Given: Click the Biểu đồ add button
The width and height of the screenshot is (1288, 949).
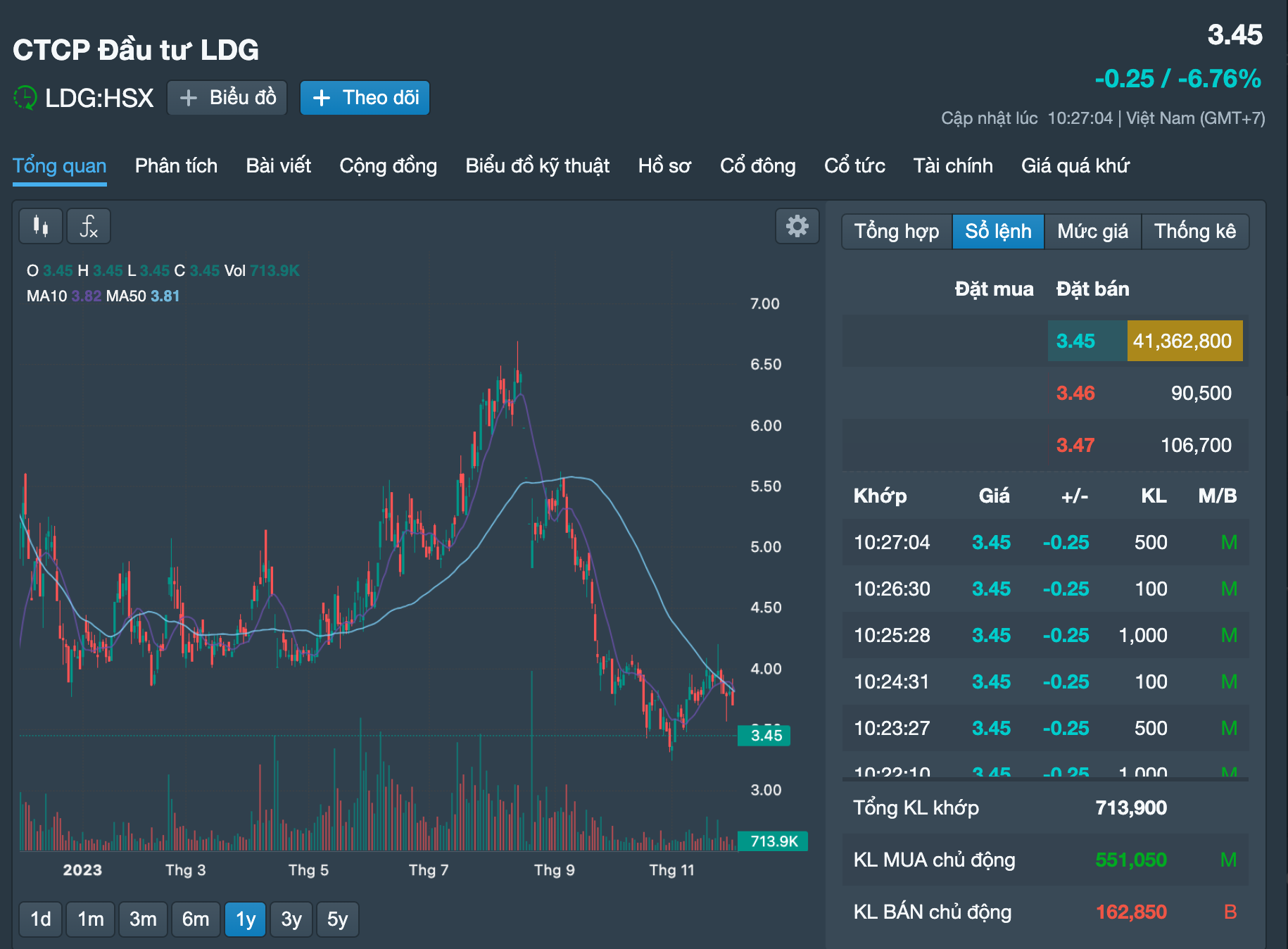Looking at the screenshot, I should pyautogui.click(x=227, y=98).
